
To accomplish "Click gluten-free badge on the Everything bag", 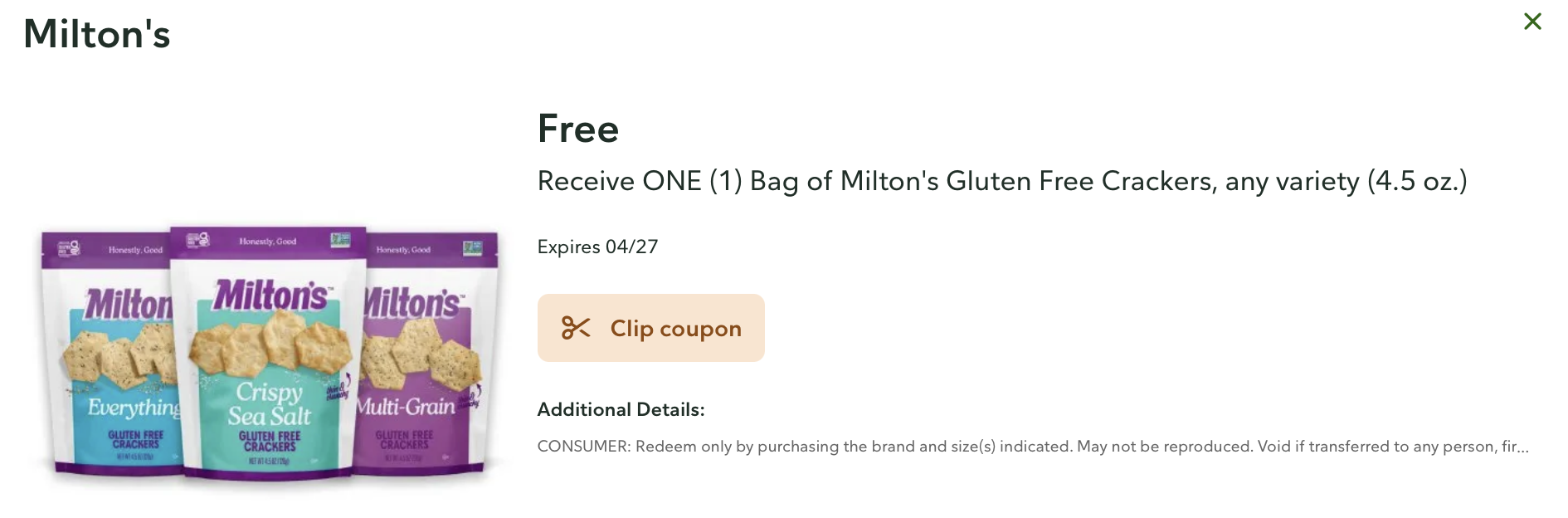I will 68,247.
